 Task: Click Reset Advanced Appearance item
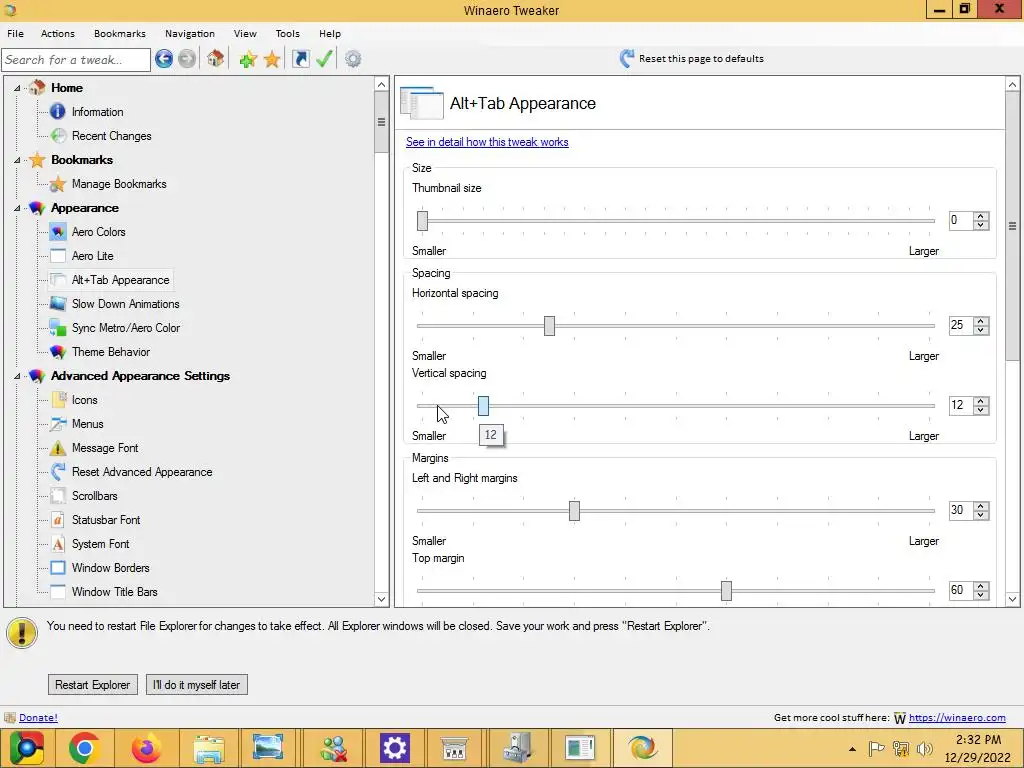tap(142, 472)
